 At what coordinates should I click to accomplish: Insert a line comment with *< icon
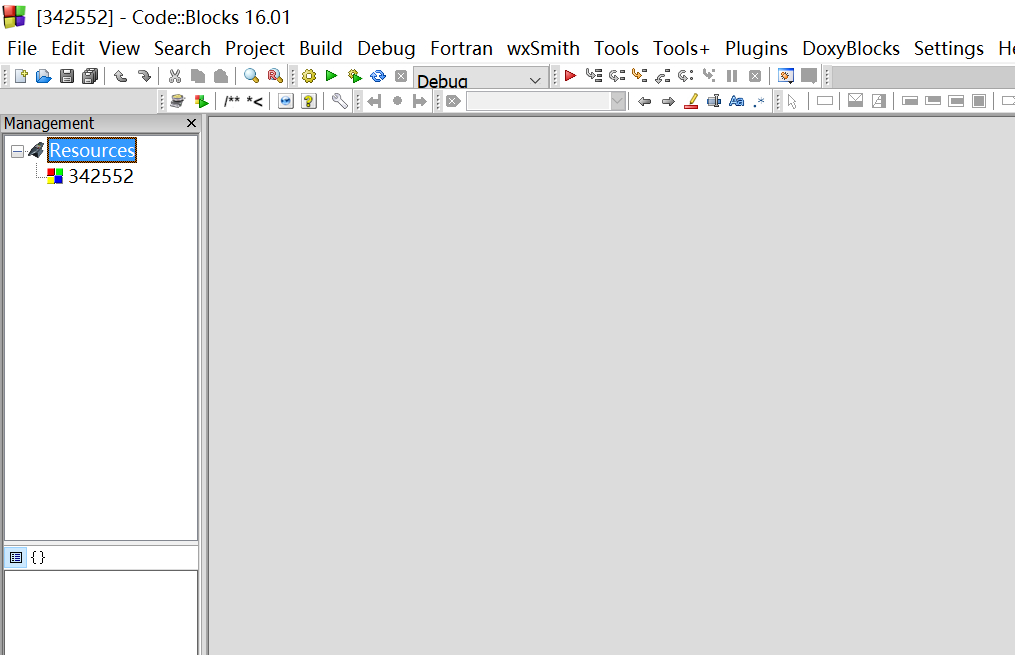point(254,101)
